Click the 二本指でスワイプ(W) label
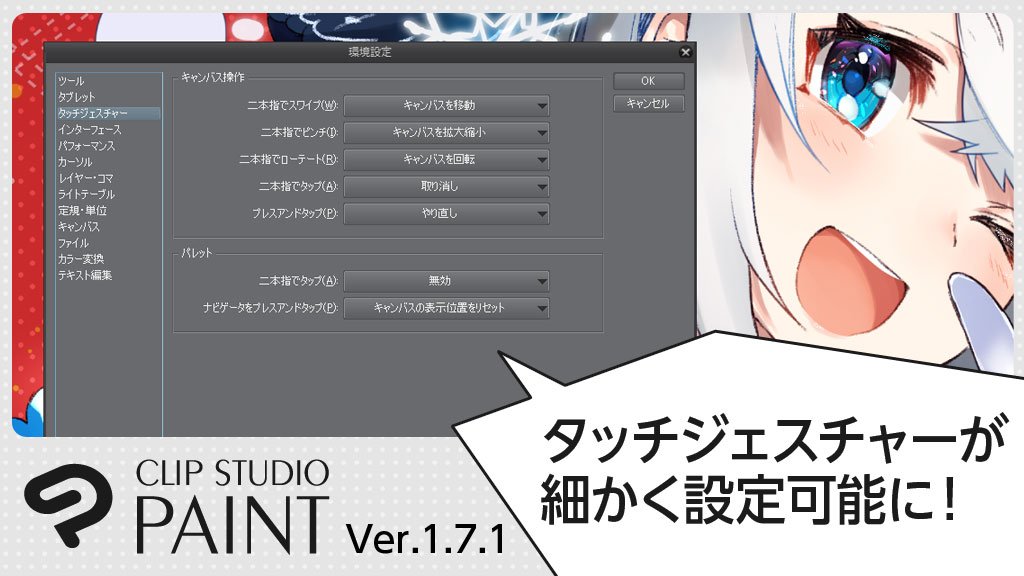Image resolution: width=1024 pixels, height=576 pixels. pyautogui.click(x=292, y=105)
